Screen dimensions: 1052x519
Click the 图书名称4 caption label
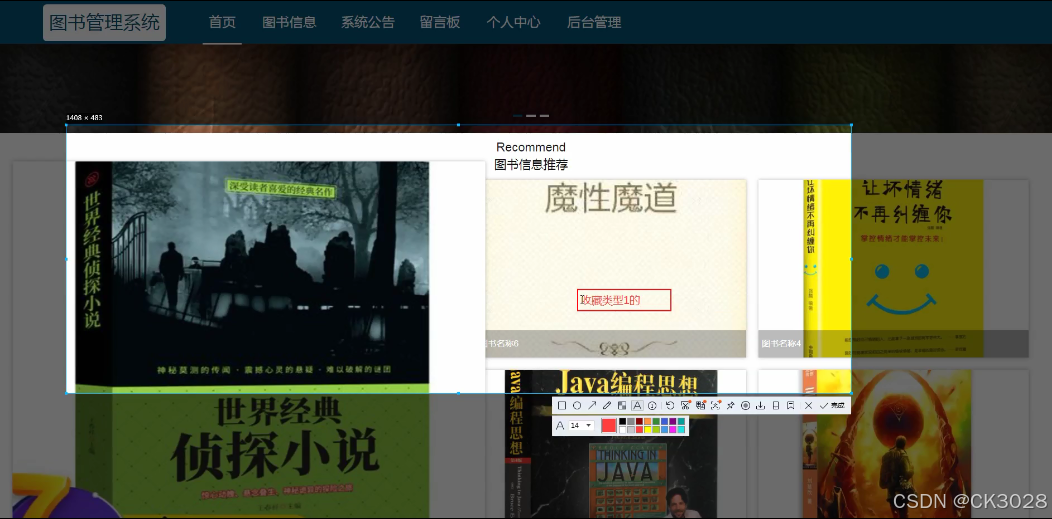(x=781, y=343)
